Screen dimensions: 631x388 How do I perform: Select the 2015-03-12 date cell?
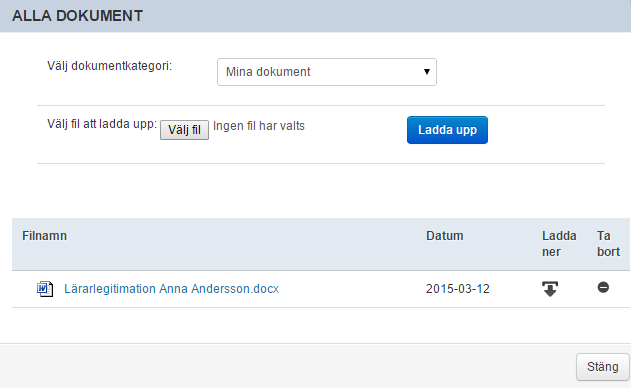pyautogui.click(x=458, y=289)
